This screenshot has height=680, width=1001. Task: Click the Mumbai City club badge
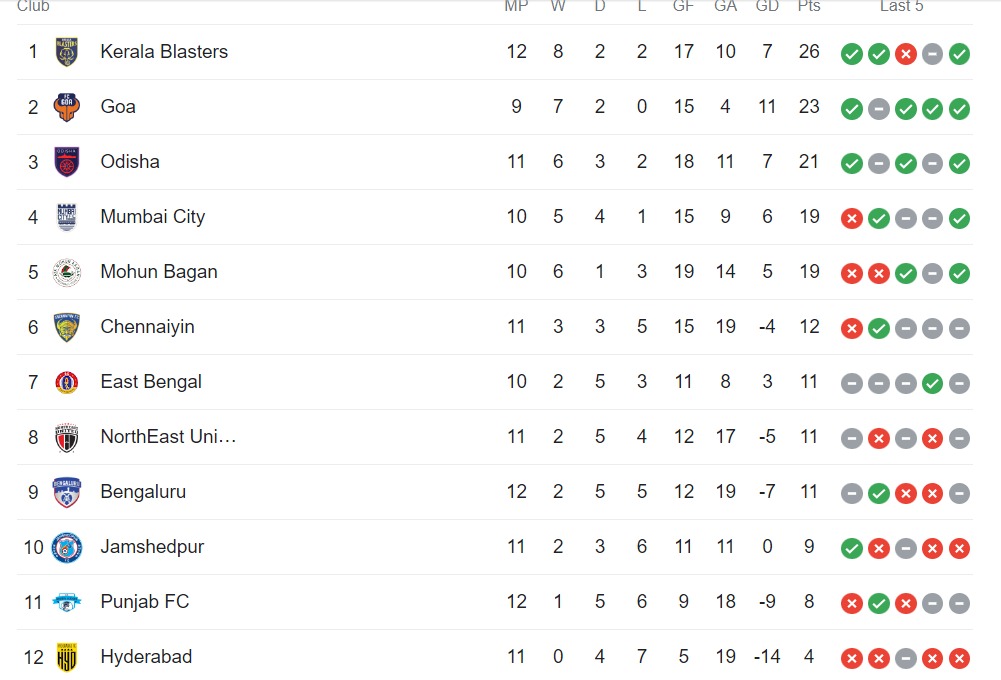point(67,217)
